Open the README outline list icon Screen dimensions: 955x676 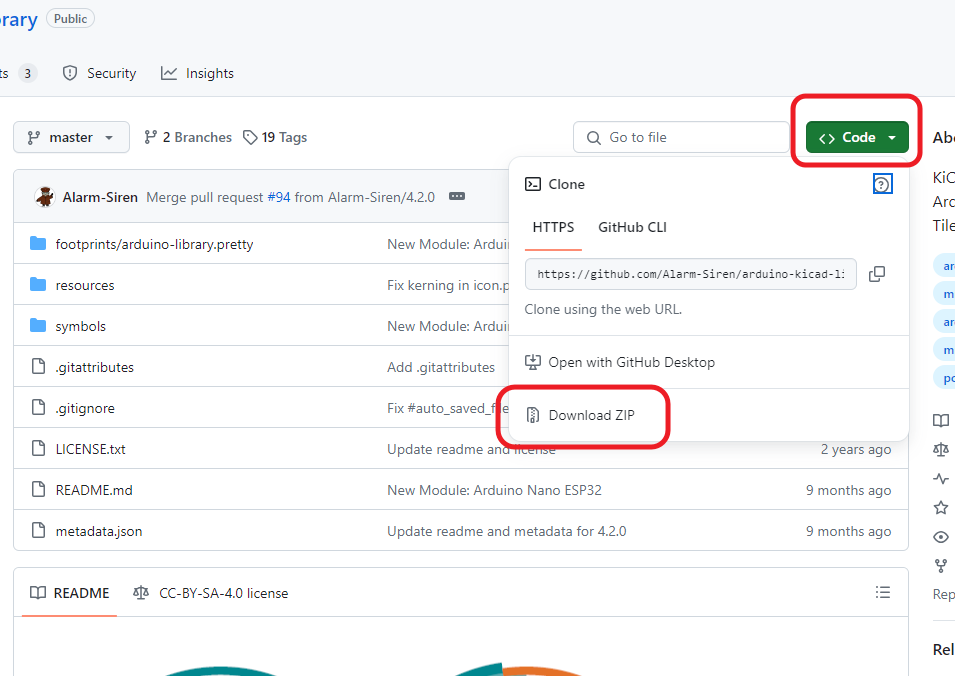tap(883, 592)
